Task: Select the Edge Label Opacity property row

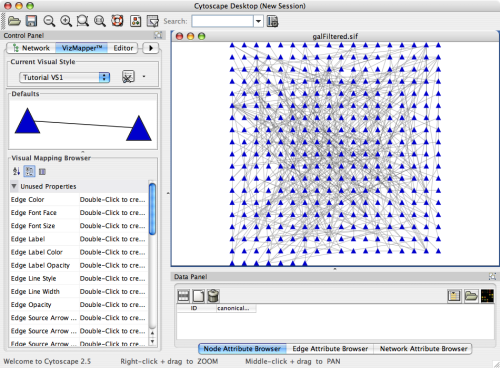Action: [79, 265]
